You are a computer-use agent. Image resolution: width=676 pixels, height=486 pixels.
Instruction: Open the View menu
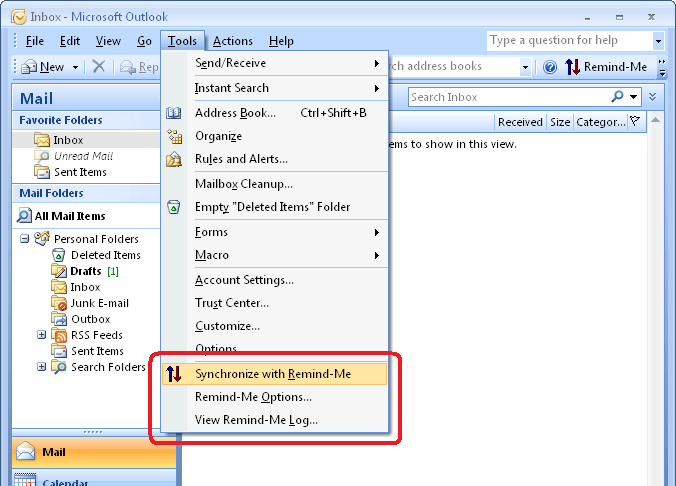[x=108, y=41]
